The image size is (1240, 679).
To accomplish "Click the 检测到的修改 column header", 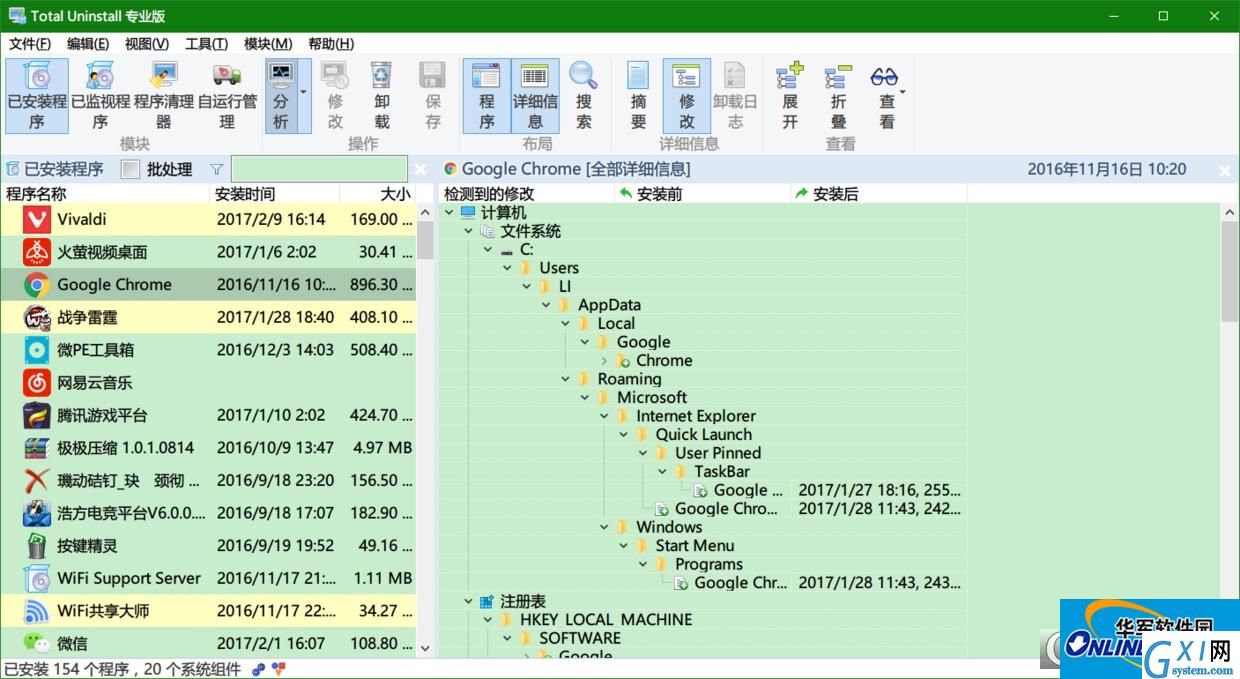I will 527,194.
